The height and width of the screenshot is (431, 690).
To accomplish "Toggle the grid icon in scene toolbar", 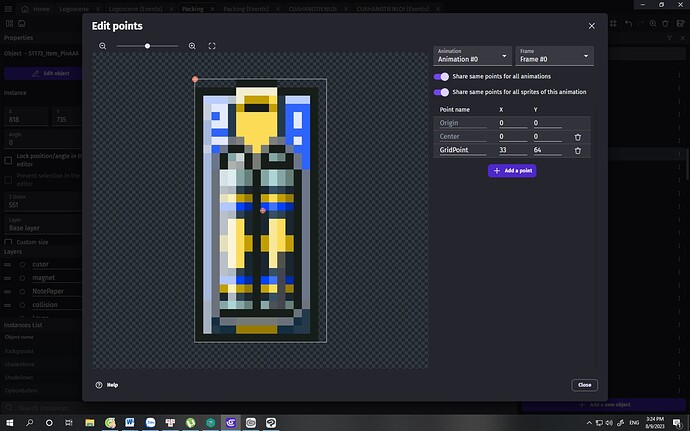I will pos(613,23).
